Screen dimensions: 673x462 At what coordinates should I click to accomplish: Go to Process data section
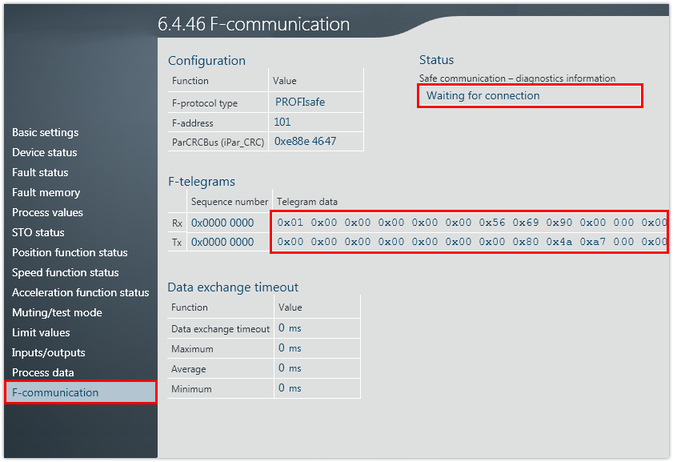(43, 372)
